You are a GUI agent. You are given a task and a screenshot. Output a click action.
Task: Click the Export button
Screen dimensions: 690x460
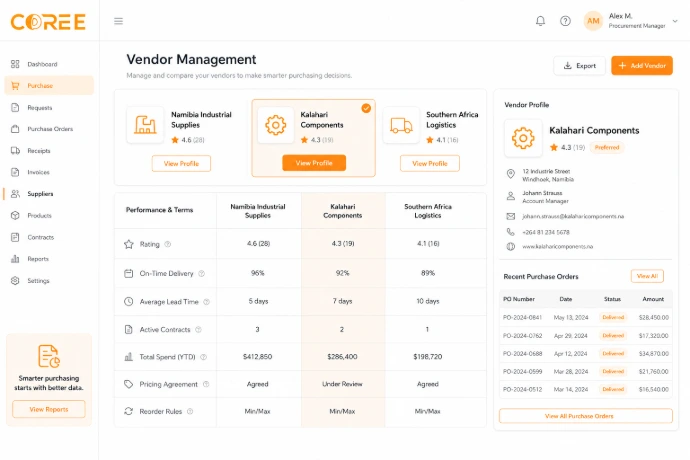point(580,66)
